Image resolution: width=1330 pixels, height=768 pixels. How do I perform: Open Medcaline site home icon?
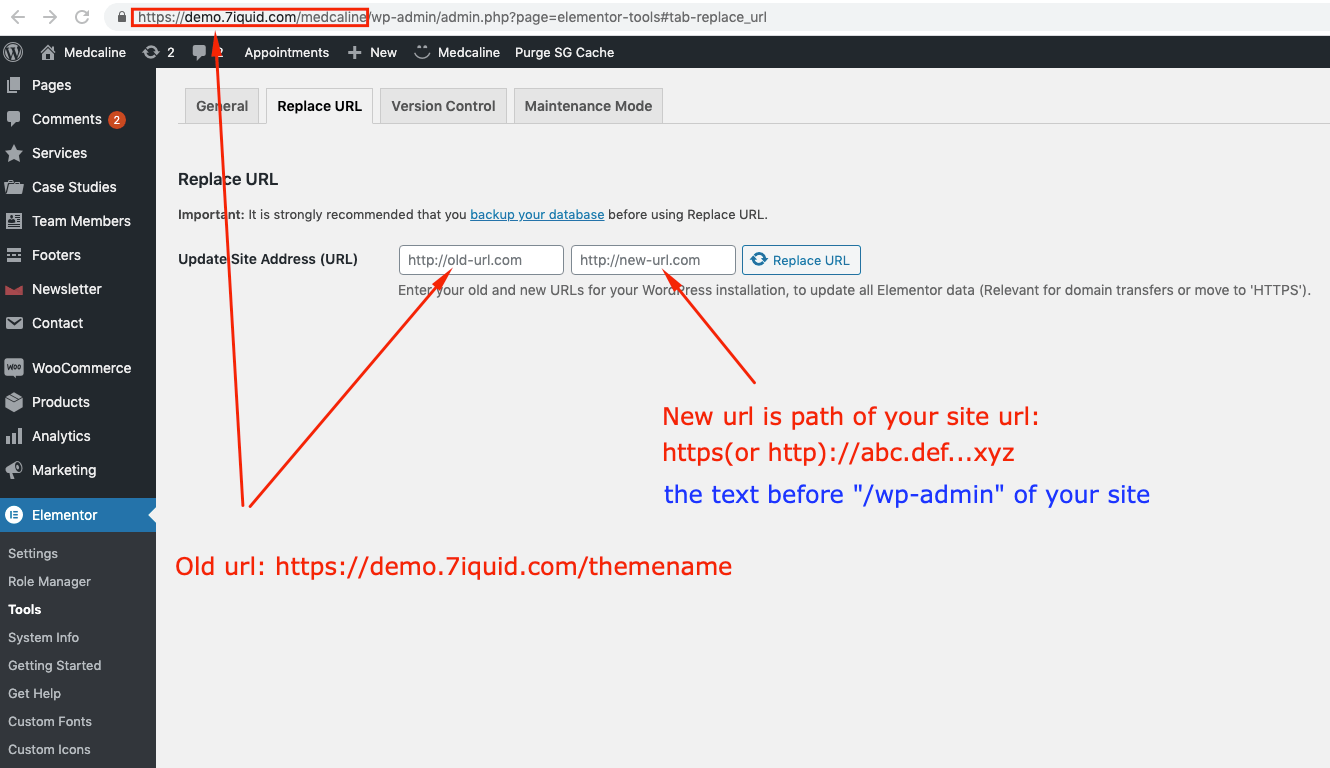click(x=48, y=52)
